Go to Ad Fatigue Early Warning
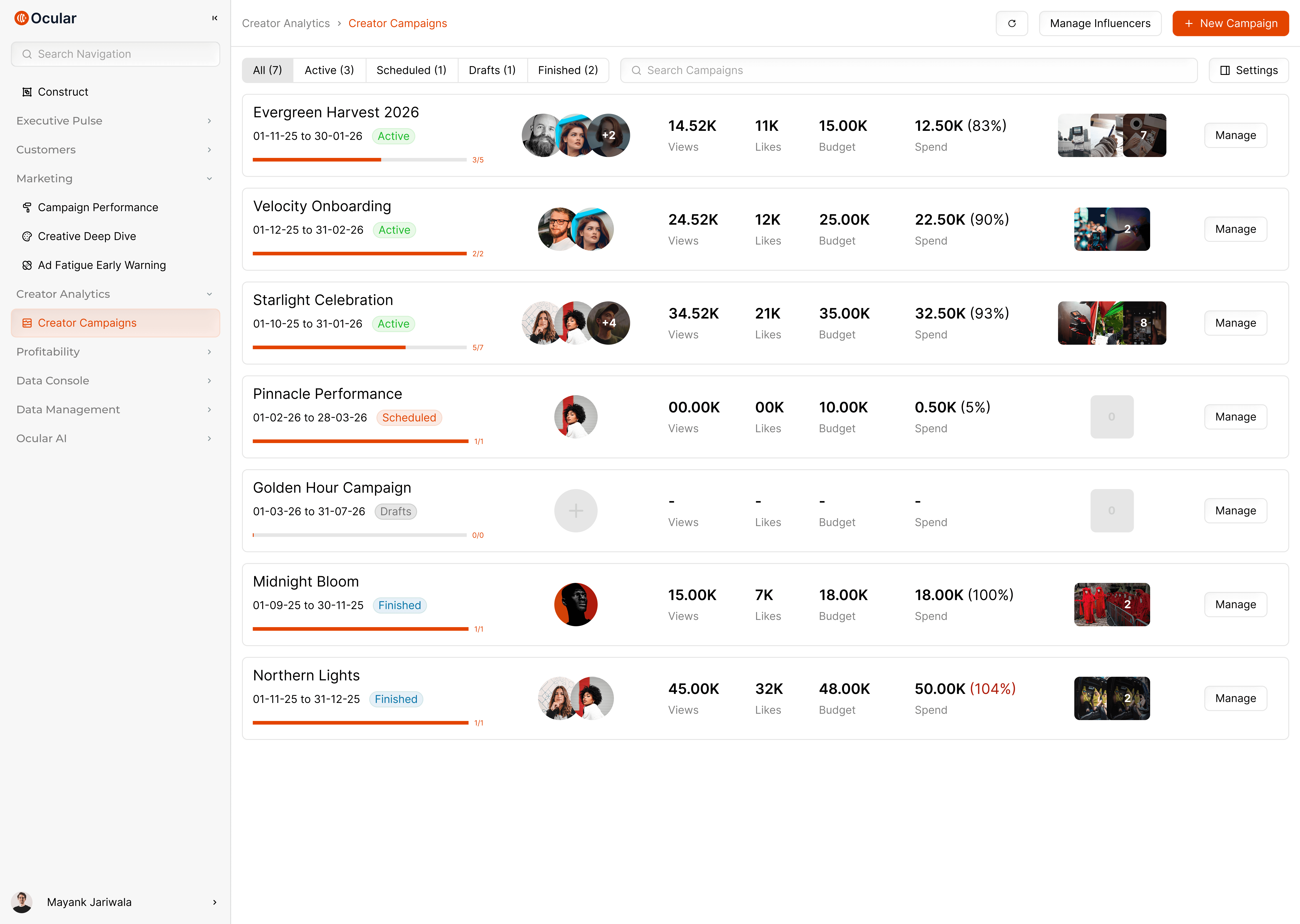The height and width of the screenshot is (924, 1300). pyautogui.click(x=101, y=265)
